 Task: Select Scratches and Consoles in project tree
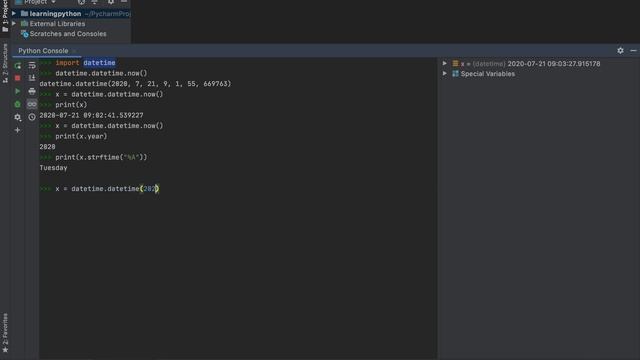68,34
